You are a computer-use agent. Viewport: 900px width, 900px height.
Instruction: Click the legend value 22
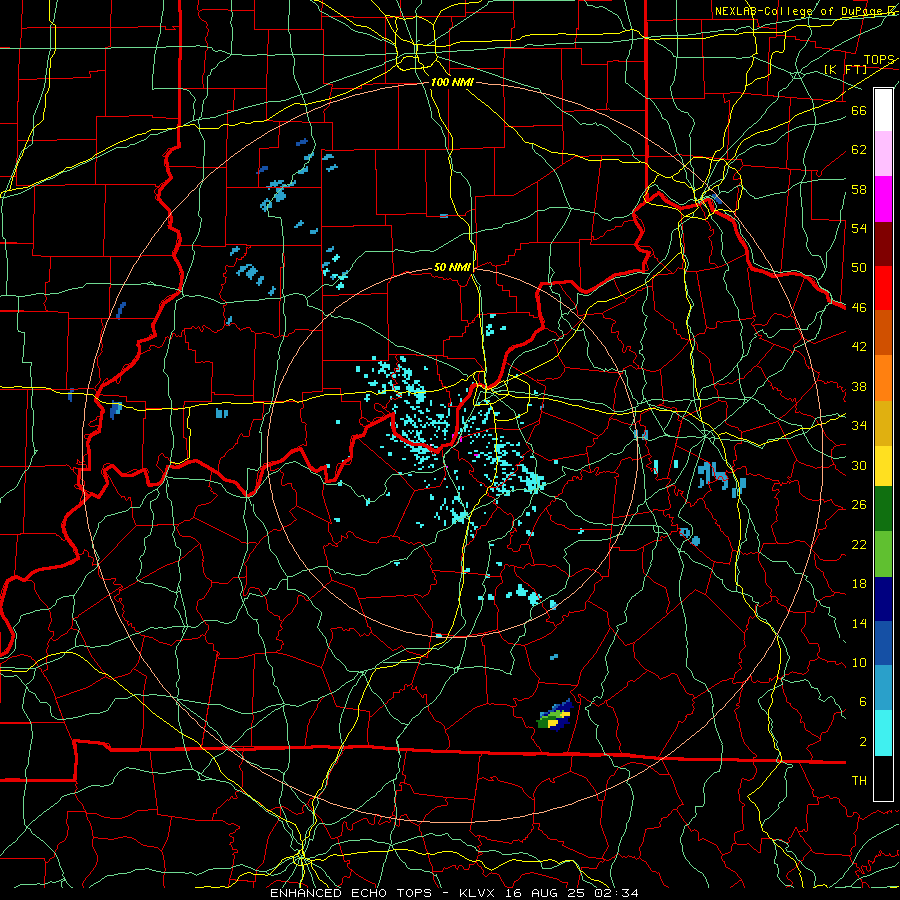(859, 544)
